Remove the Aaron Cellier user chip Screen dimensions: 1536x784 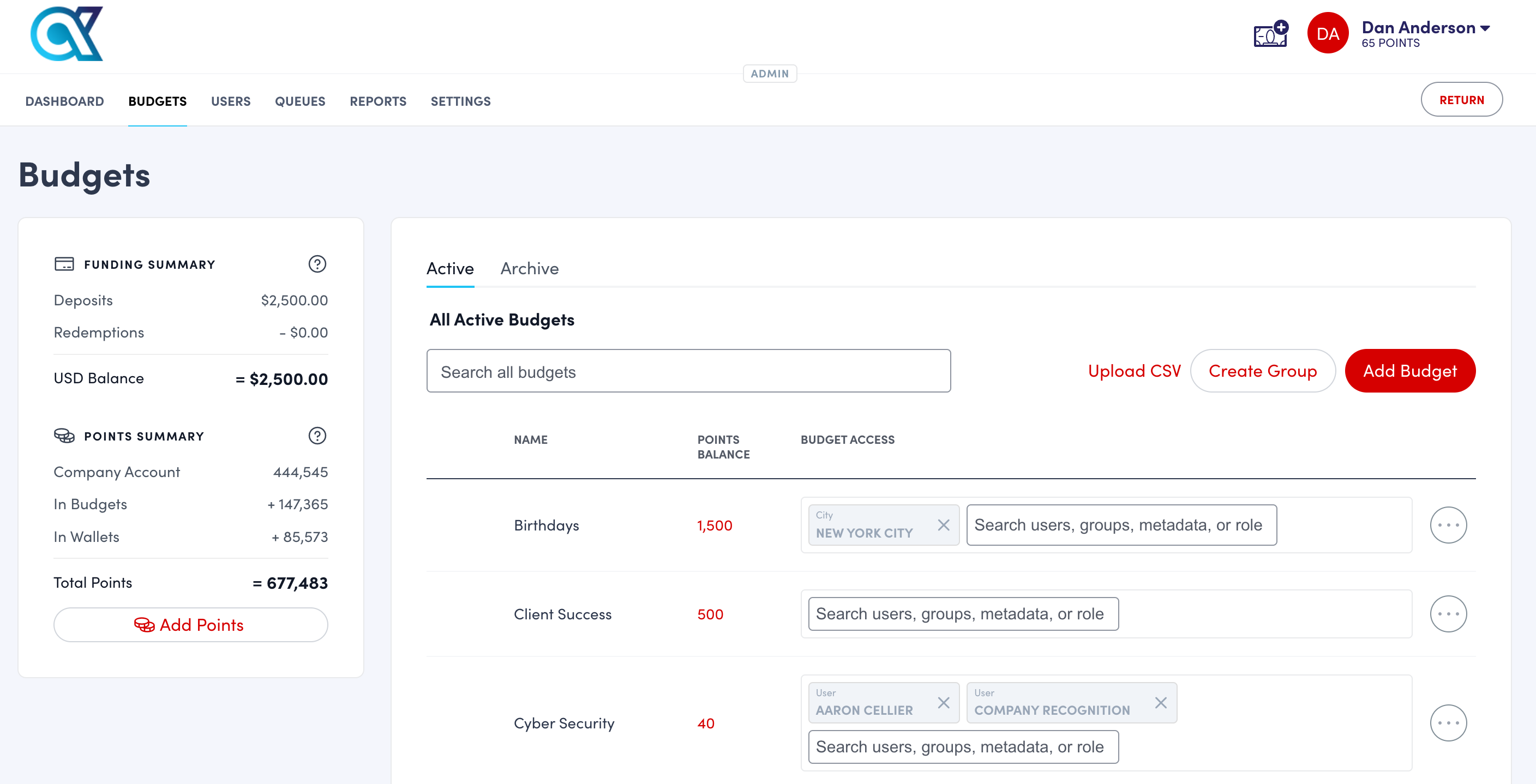[944, 703]
